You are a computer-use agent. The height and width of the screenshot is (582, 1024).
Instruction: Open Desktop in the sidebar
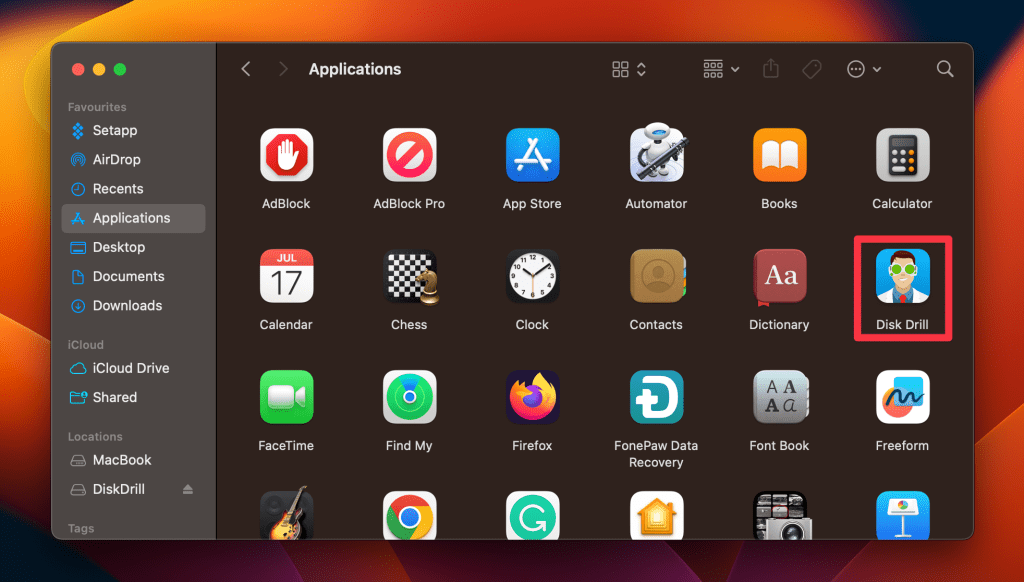(x=133, y=247)
